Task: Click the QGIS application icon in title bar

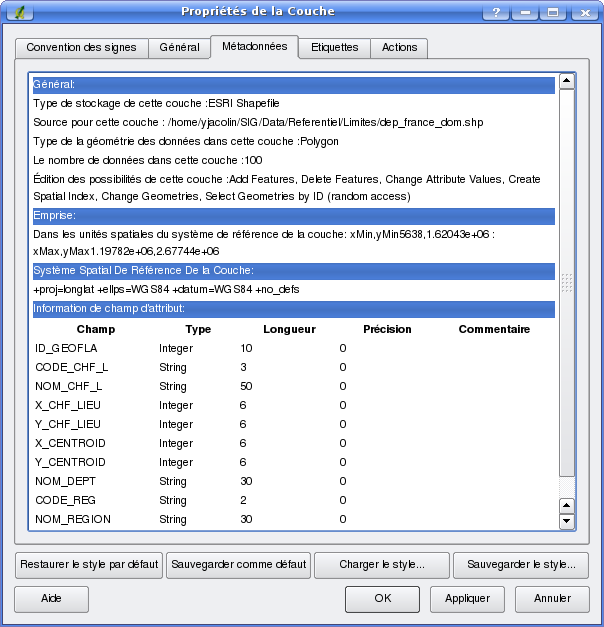Action: click(x=16, y=11)
